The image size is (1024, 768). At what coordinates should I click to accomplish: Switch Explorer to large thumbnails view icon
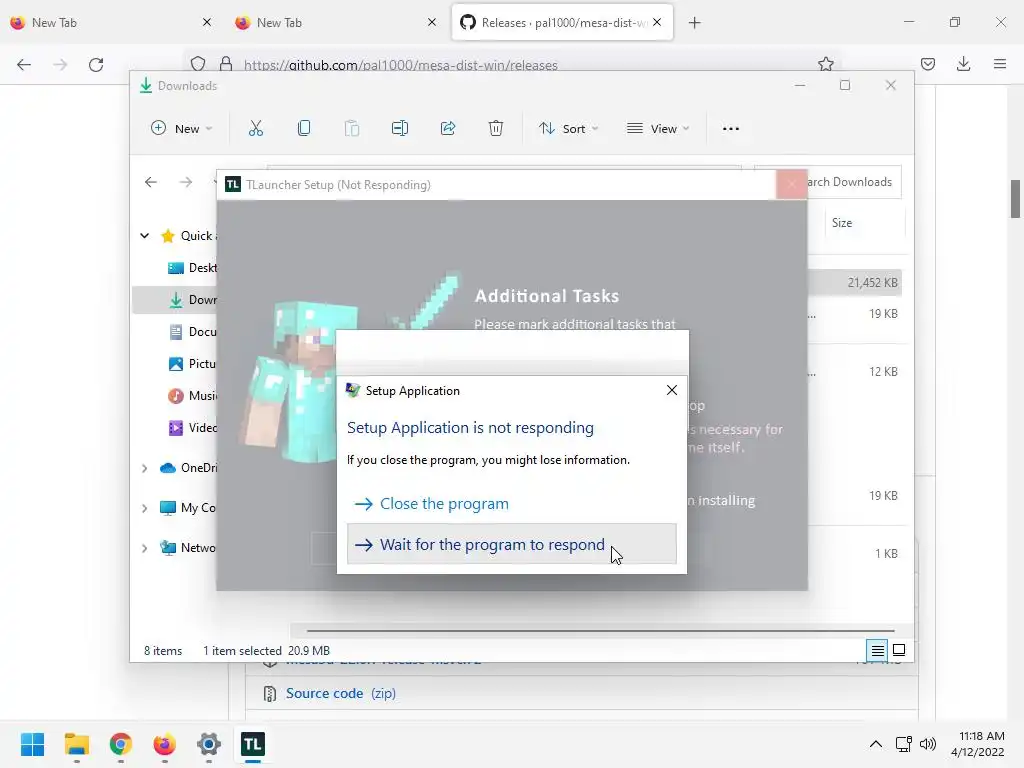[x=899, y=650]
